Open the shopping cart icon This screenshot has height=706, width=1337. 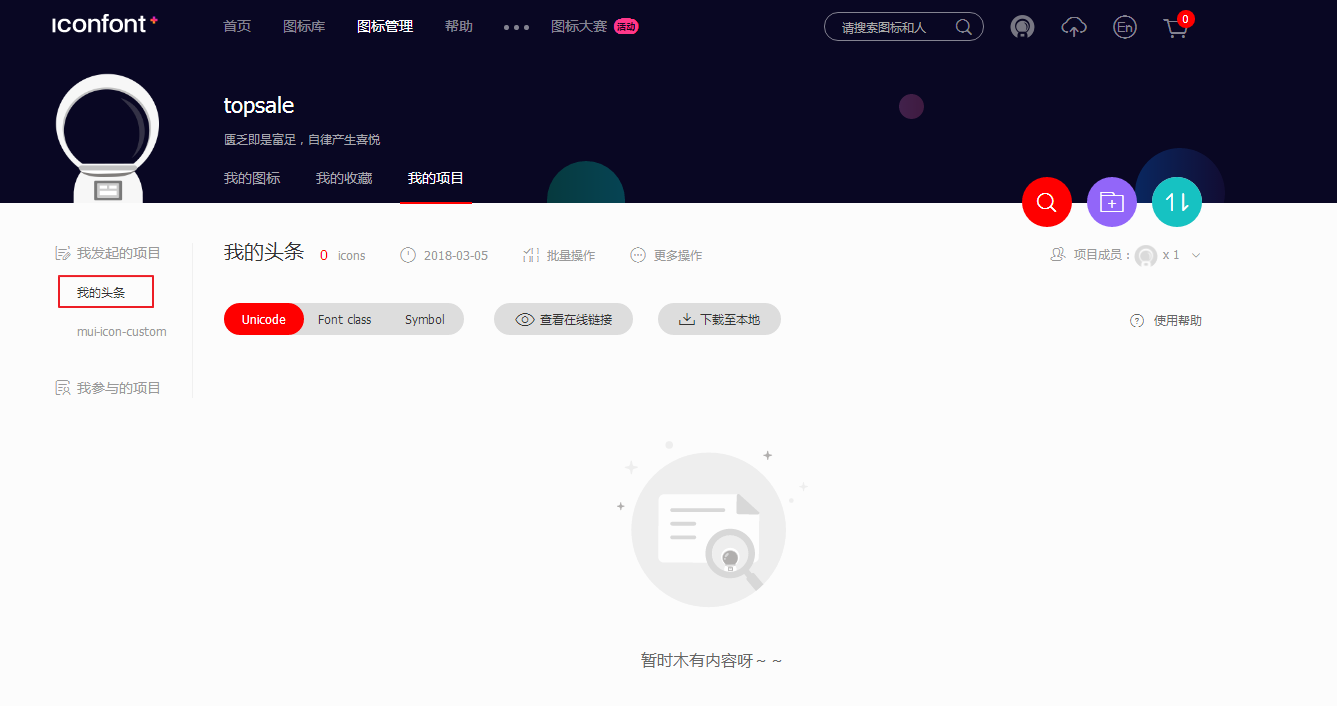point(1176,28)
